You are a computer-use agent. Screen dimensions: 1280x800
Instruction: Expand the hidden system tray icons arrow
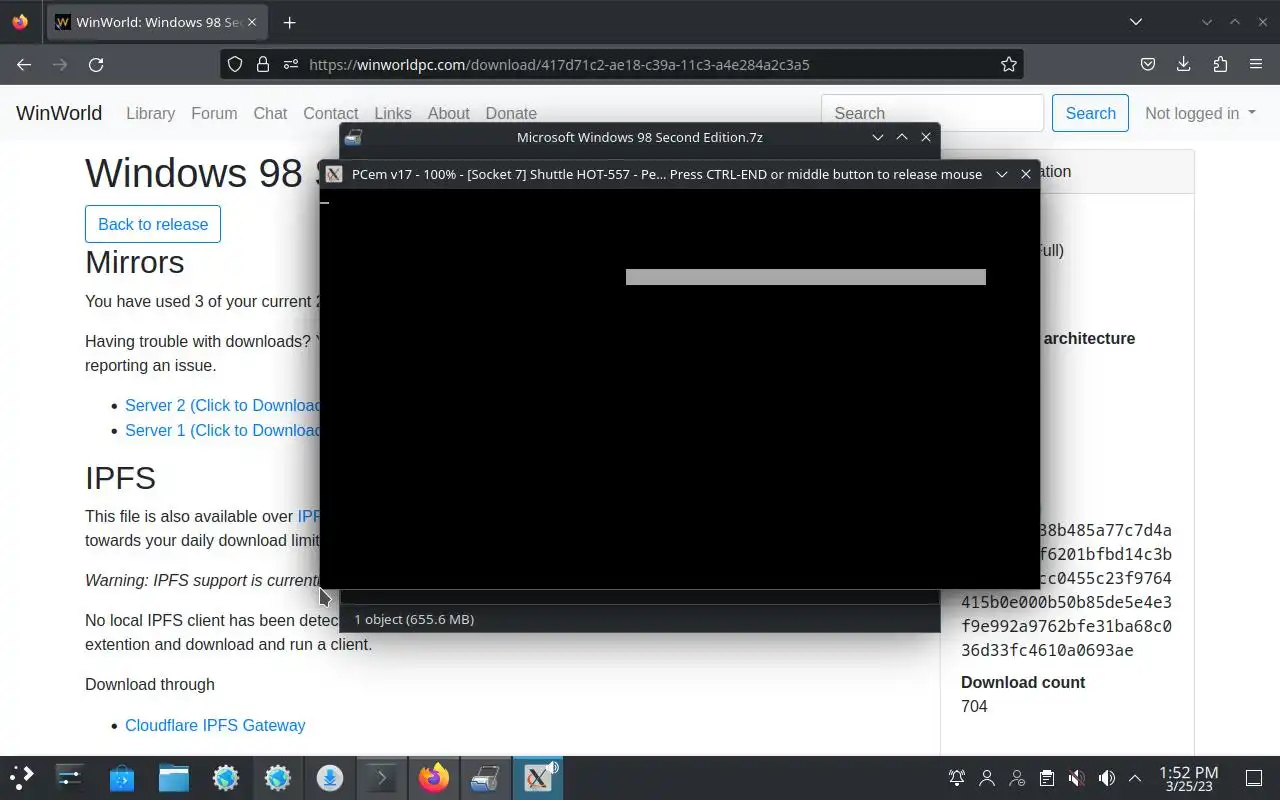(1135, 778)
